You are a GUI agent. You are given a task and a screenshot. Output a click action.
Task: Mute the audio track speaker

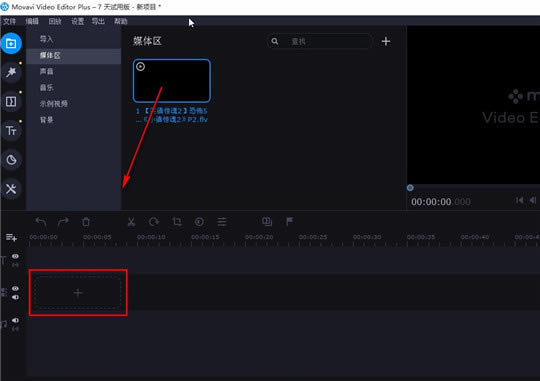coord(15,320)
